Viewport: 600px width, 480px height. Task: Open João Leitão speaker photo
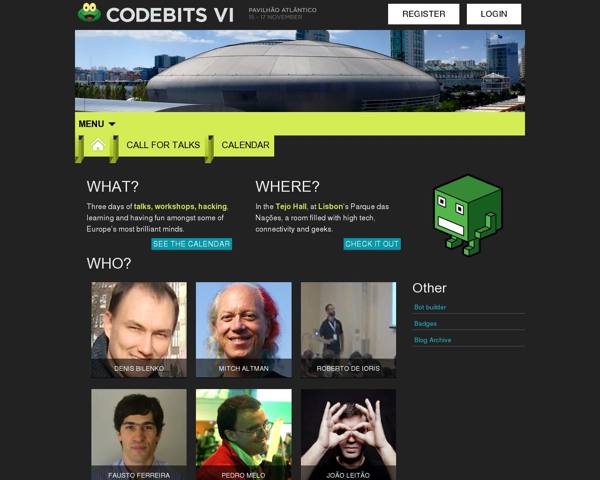click(x=348, y=434)
